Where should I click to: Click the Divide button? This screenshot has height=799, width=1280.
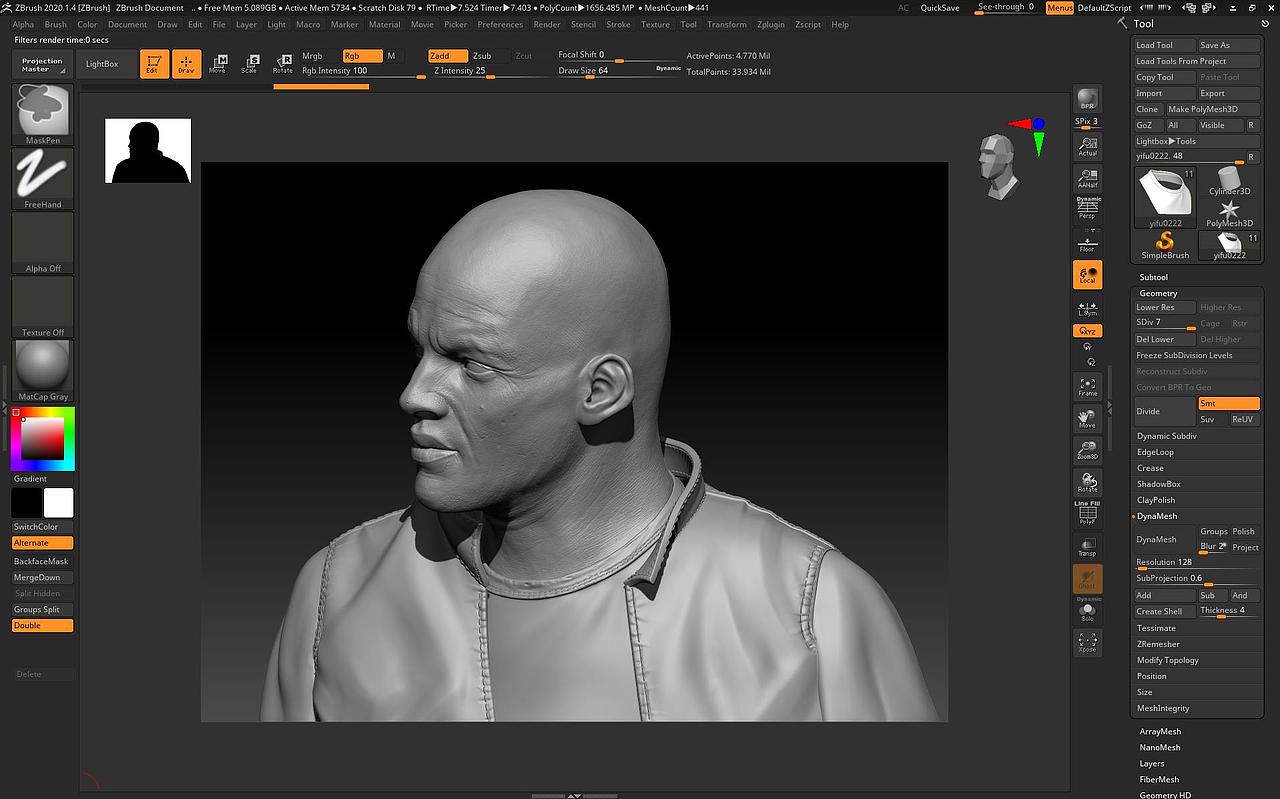[1165, 411]
